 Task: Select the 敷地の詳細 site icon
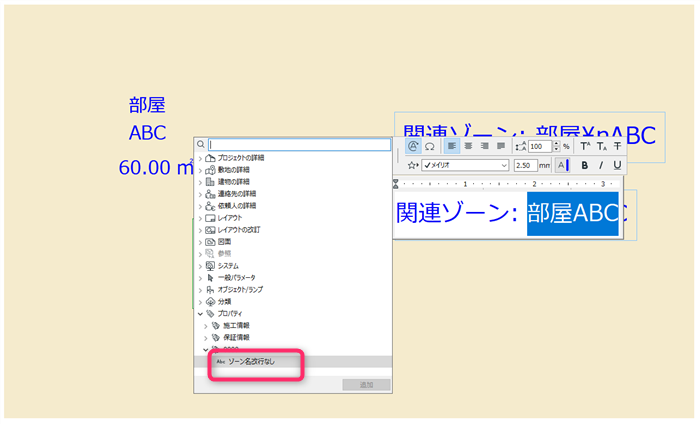click(x=210, y=170)
